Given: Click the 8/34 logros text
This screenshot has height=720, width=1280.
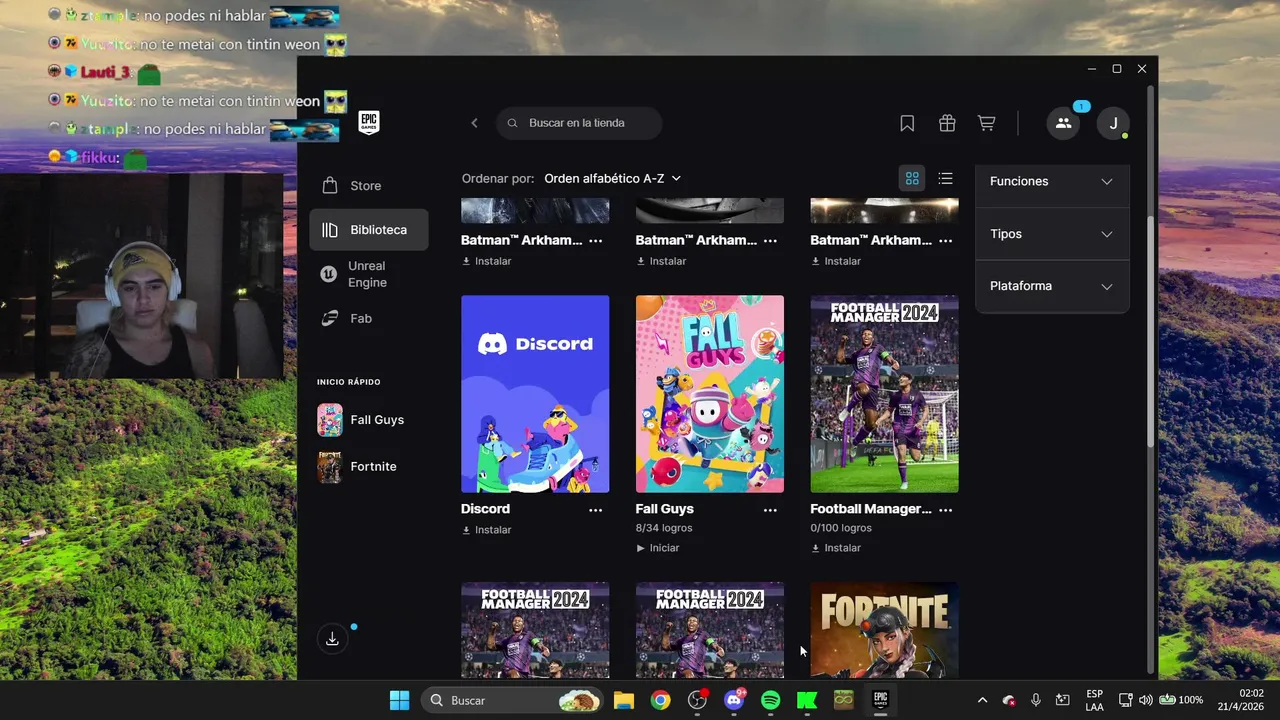Looking at the screenshot, I should [x=664, y=528].
